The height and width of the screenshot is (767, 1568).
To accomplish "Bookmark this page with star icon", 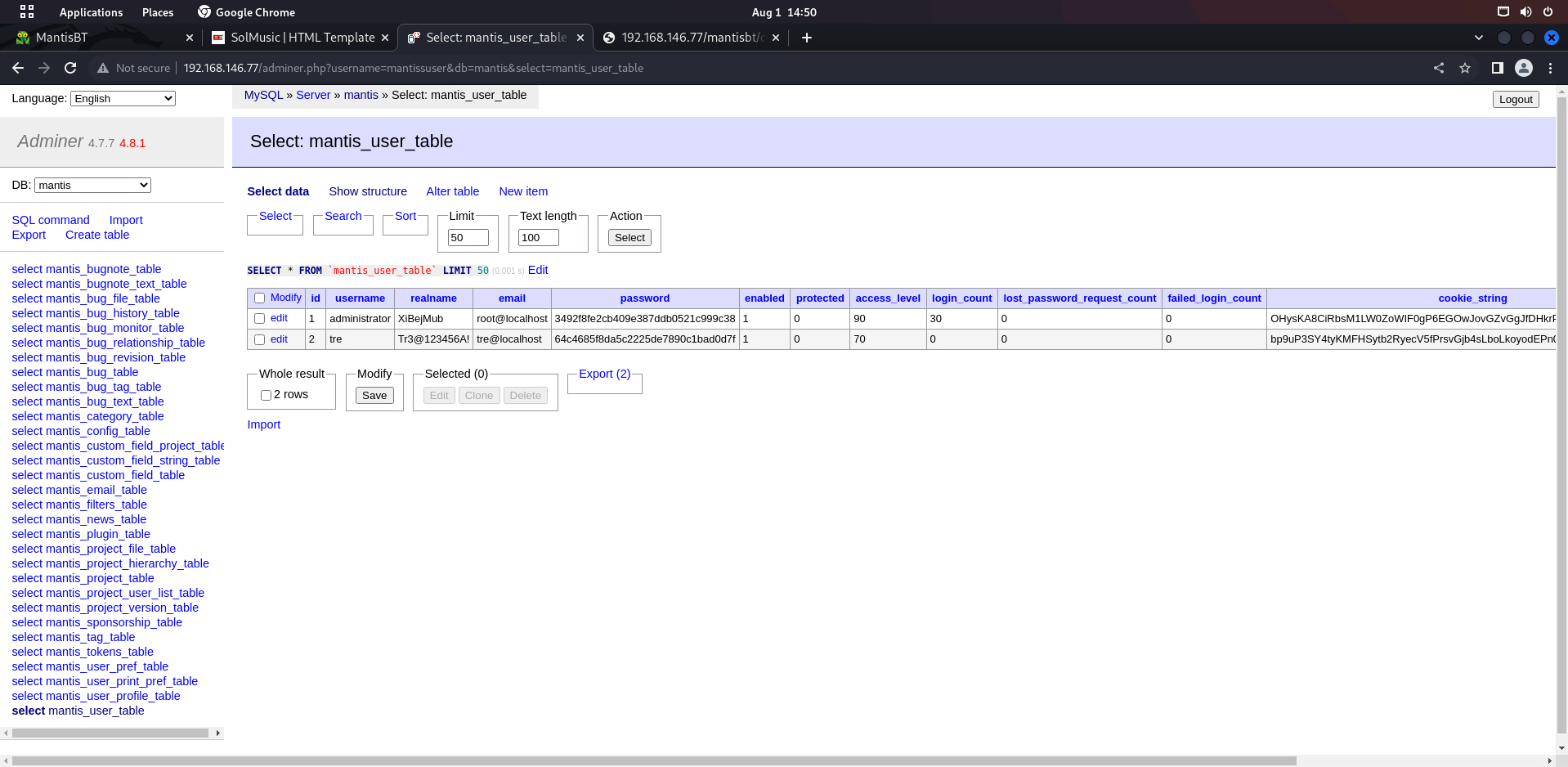I will coord(1465,68).
